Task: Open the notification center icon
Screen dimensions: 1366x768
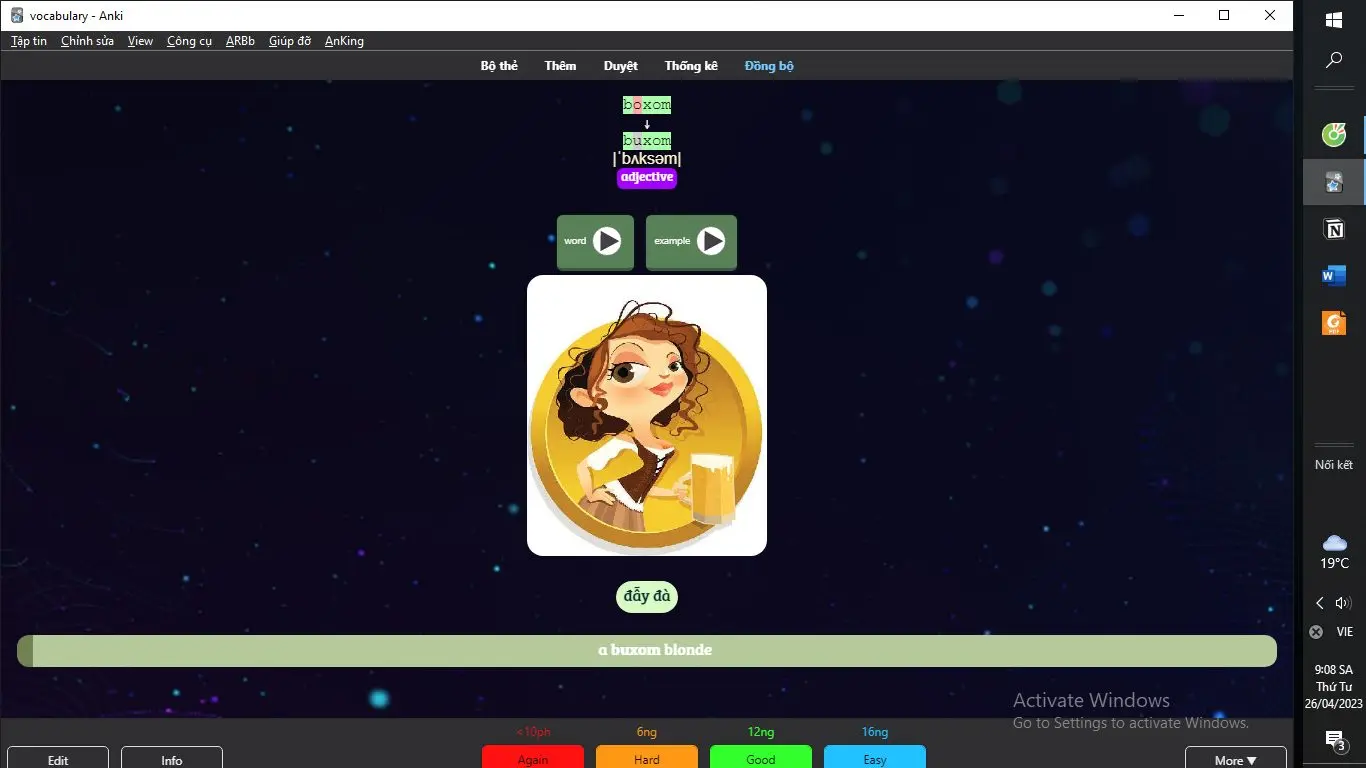Action: pos(1334,740)
